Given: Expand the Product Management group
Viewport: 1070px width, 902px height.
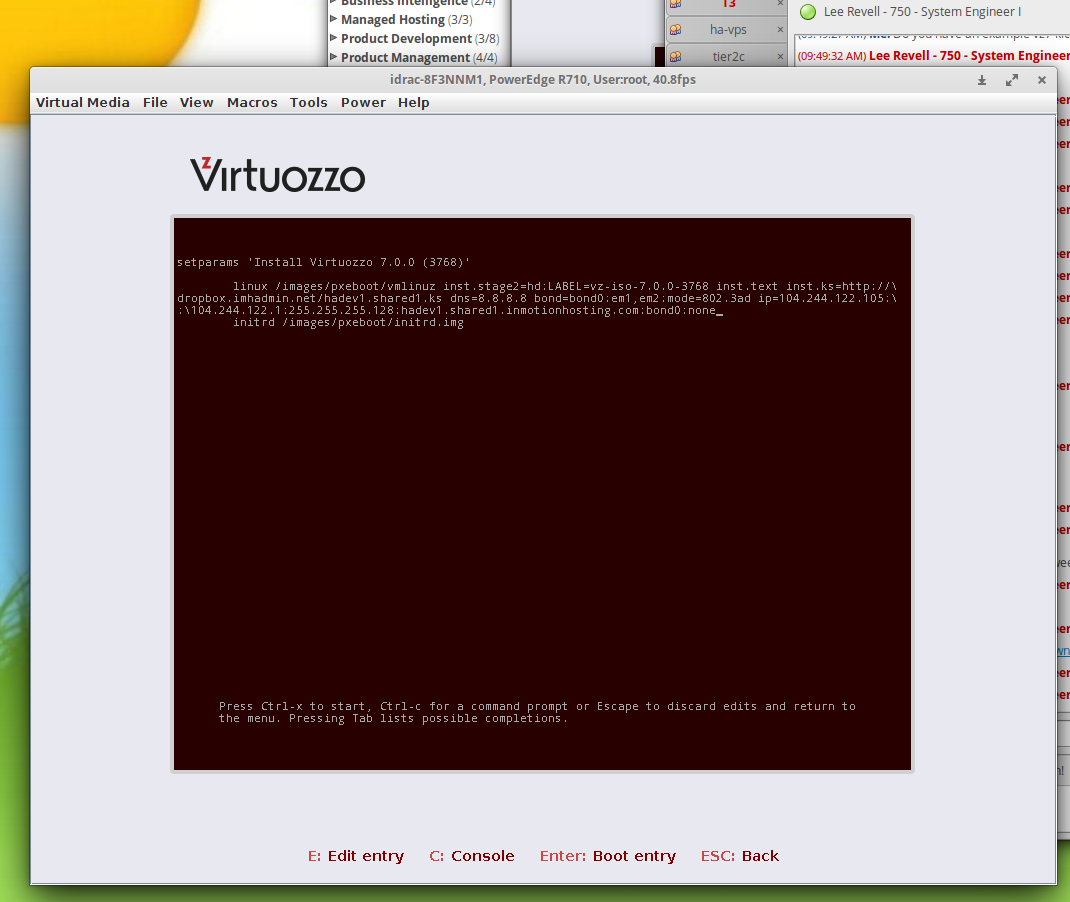Looking at the screenshot, I should click(334, 57).
